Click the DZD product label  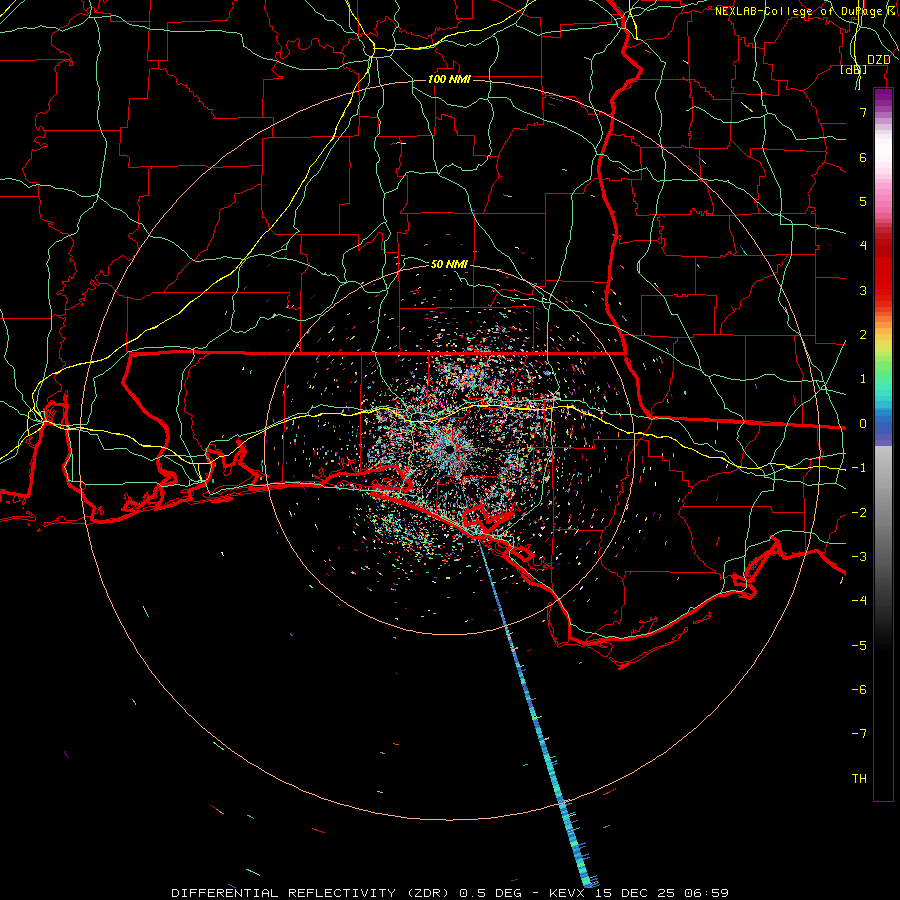point(878,60)
